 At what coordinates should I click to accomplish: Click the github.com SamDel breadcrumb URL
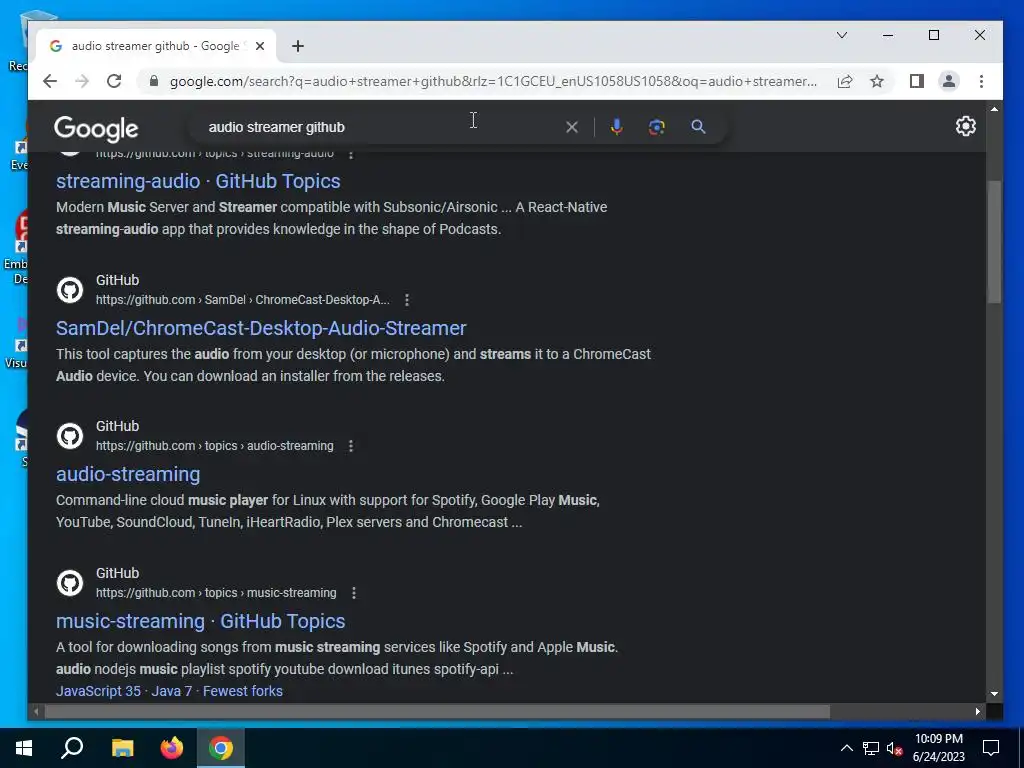(242, 300)
